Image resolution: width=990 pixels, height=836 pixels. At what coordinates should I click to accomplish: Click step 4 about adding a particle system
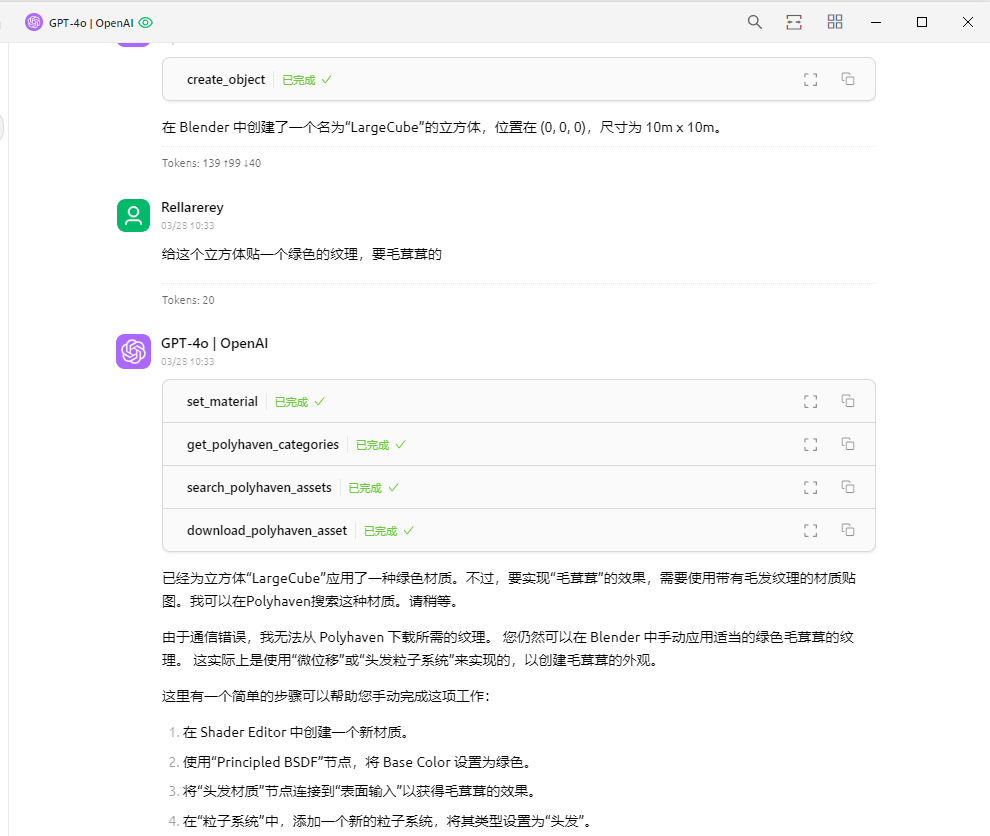(x=388, y=821)
